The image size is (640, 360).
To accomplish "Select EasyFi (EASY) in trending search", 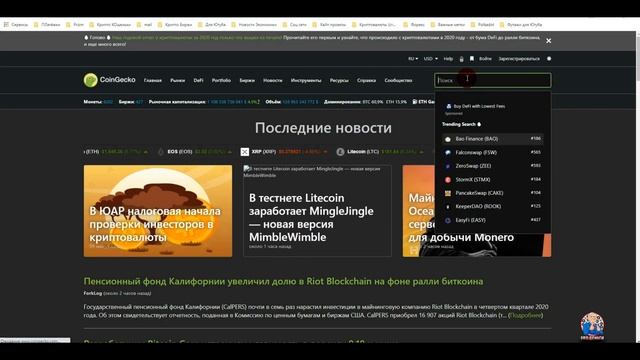I will [493, 220].
